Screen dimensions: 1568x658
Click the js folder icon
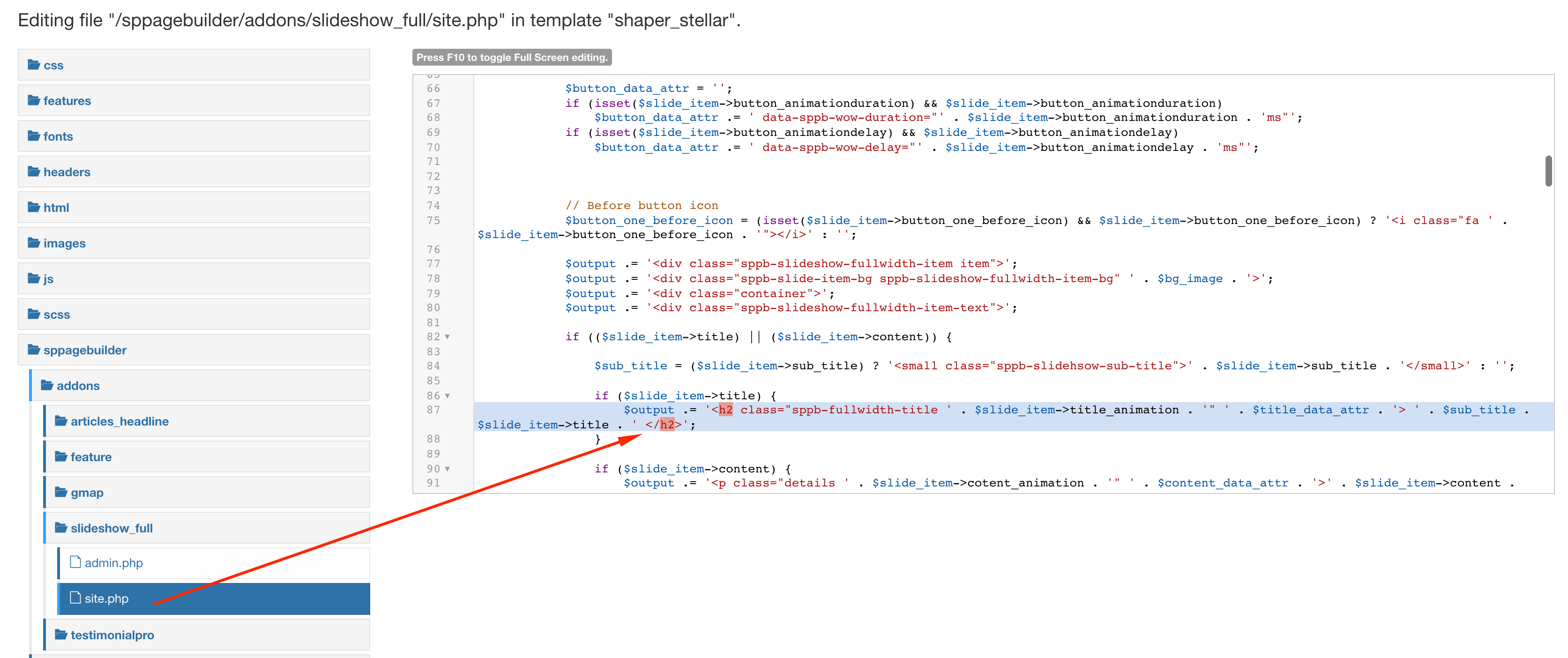coord(33,278)
